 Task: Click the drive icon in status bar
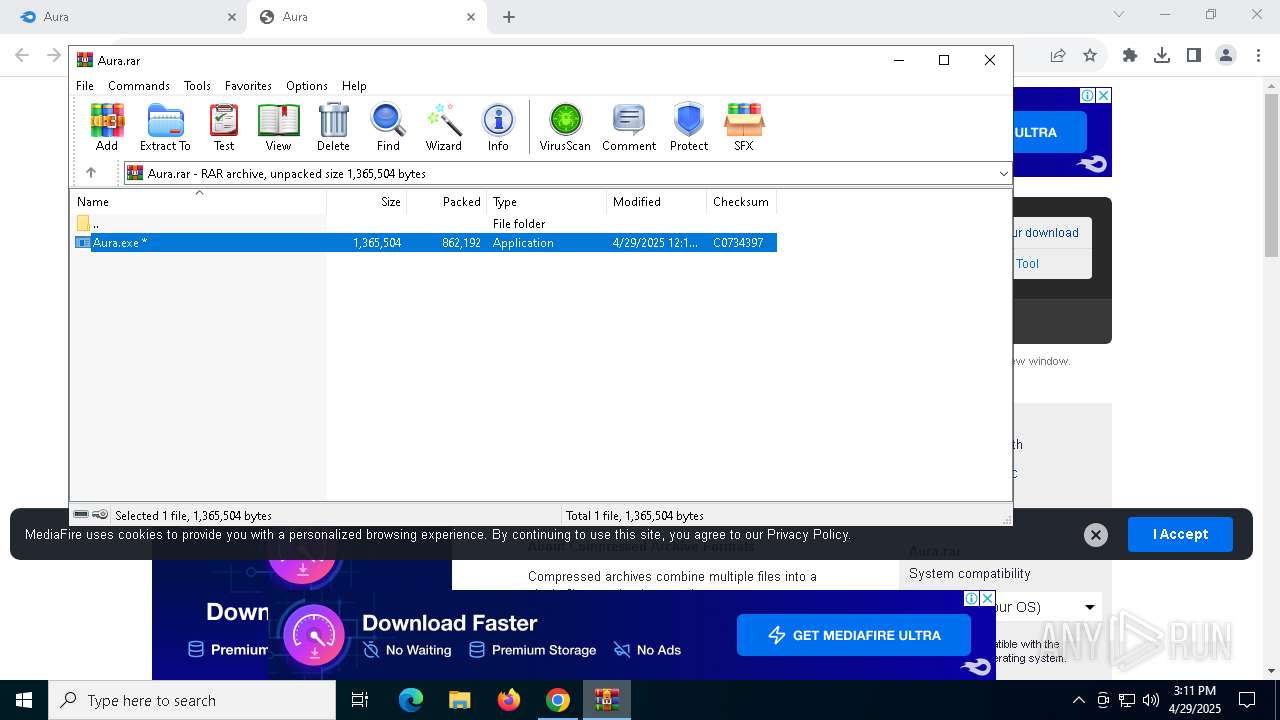coord(82,515)
